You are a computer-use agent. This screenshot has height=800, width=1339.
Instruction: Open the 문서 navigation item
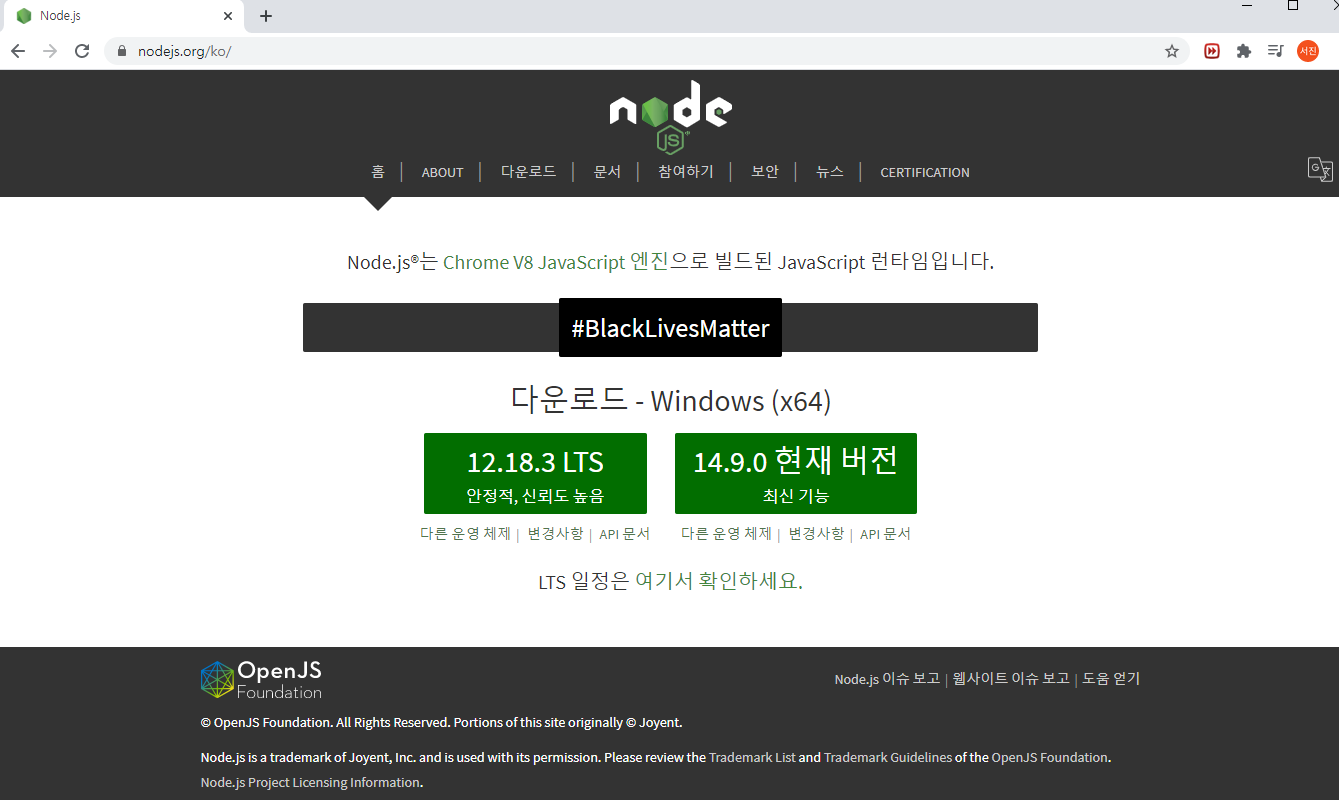[x=607, y=172]
